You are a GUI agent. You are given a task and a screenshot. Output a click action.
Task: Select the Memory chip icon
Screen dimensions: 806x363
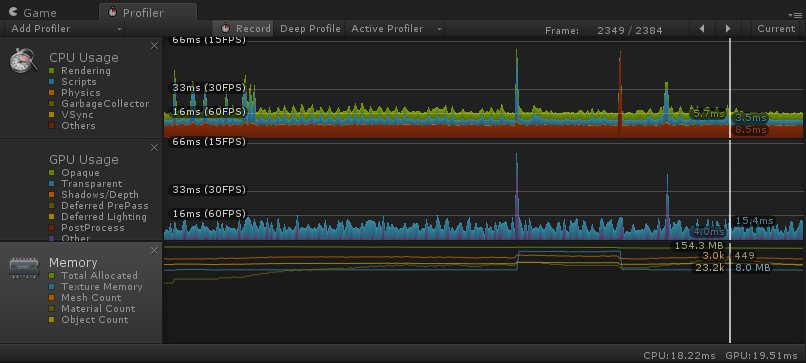(x=24, y=268)
